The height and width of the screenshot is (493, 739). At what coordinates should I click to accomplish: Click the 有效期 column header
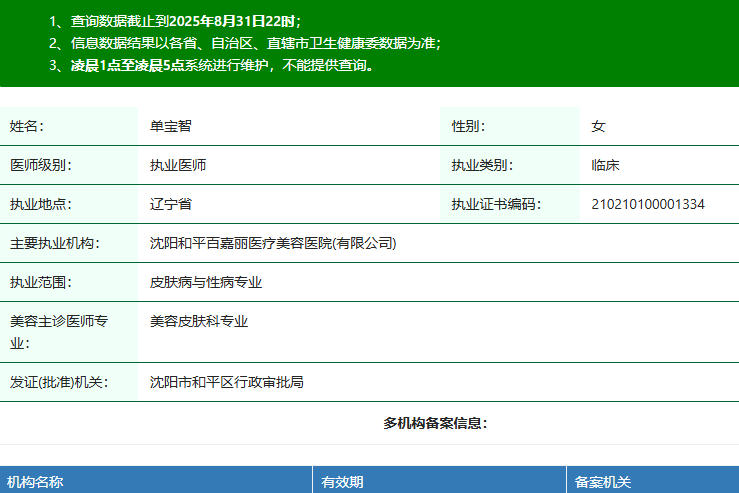342,482
